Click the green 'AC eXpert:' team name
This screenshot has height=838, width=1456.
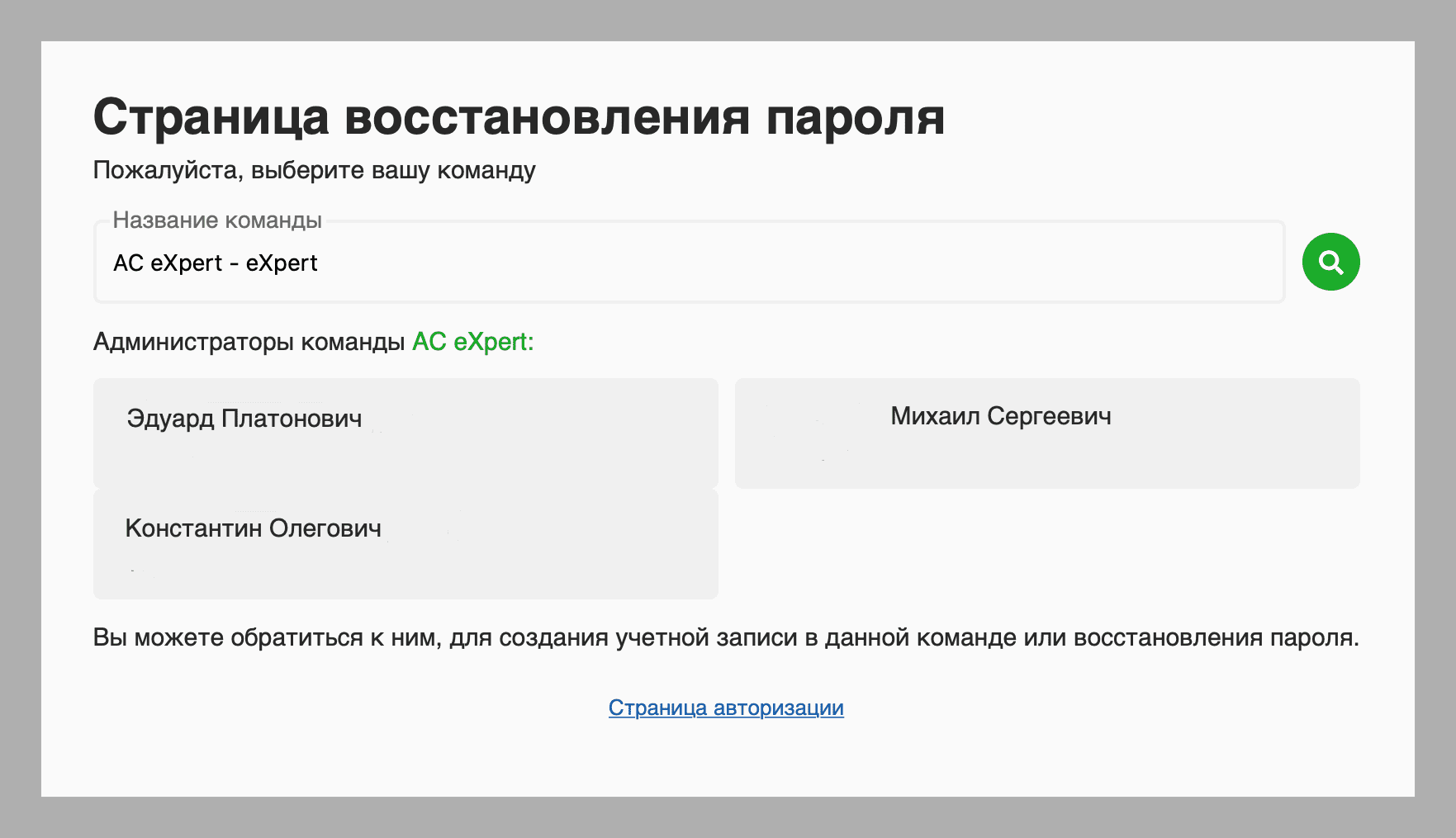pos(472,342)
